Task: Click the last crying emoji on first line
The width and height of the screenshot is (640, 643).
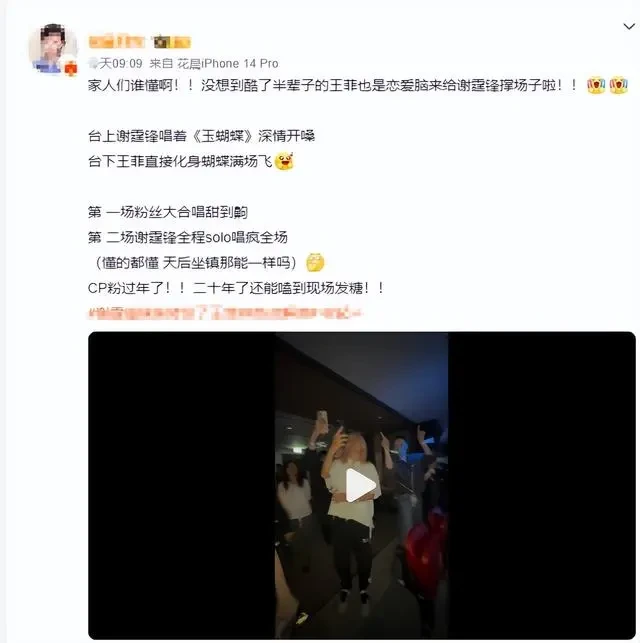Action: point(618,85)
